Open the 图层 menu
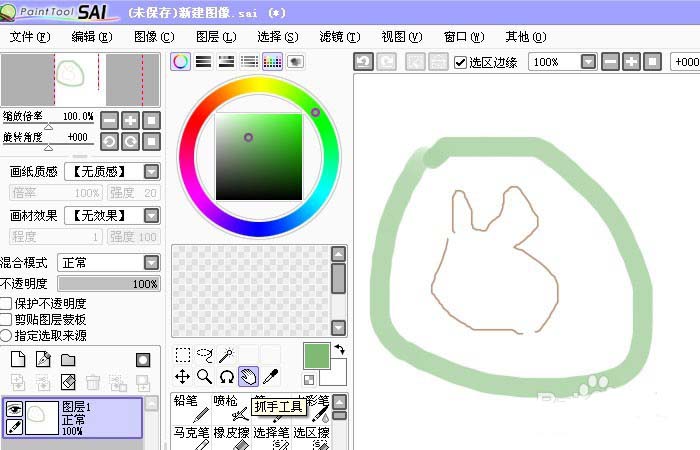 coord(216,37)
